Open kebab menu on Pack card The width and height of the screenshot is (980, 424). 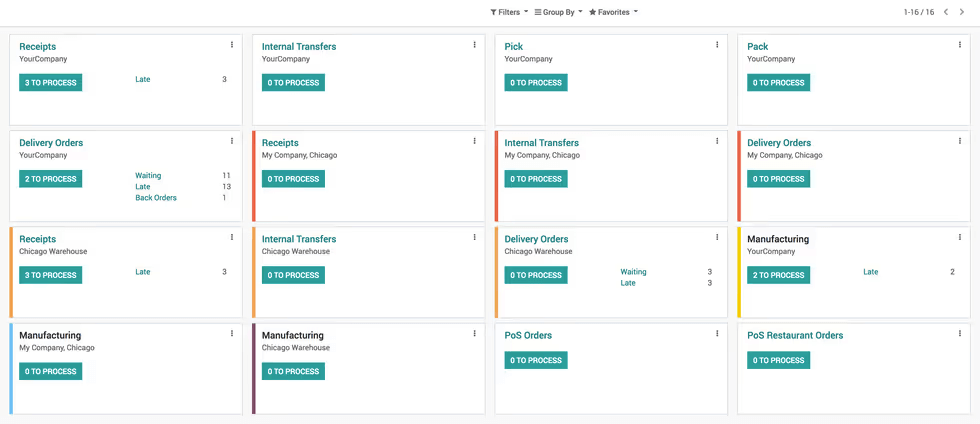(x=960, y=45)
